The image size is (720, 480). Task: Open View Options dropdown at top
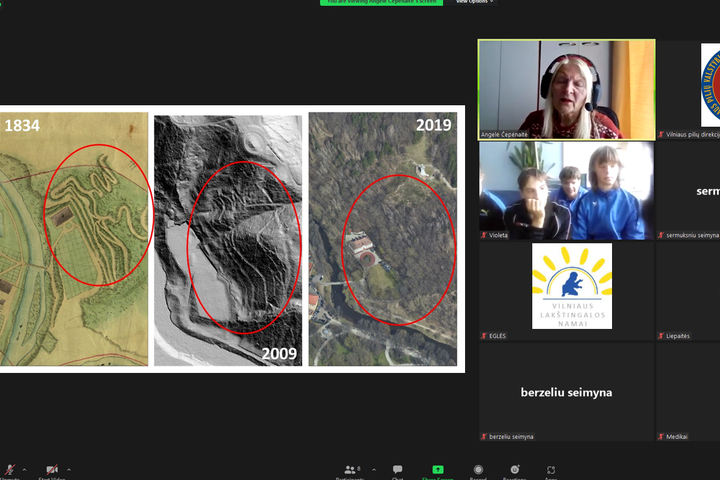[x=474, y=2]
